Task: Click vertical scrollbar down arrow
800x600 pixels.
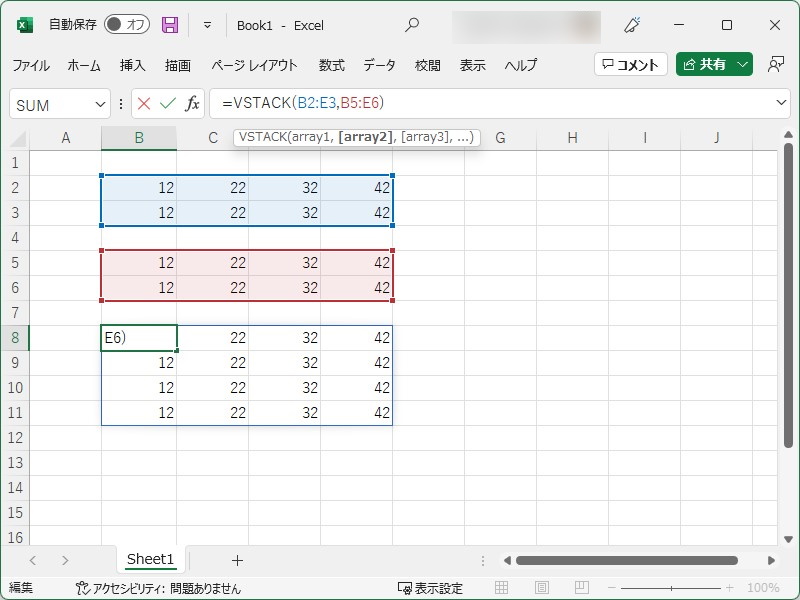Action: tap(788, 539)
